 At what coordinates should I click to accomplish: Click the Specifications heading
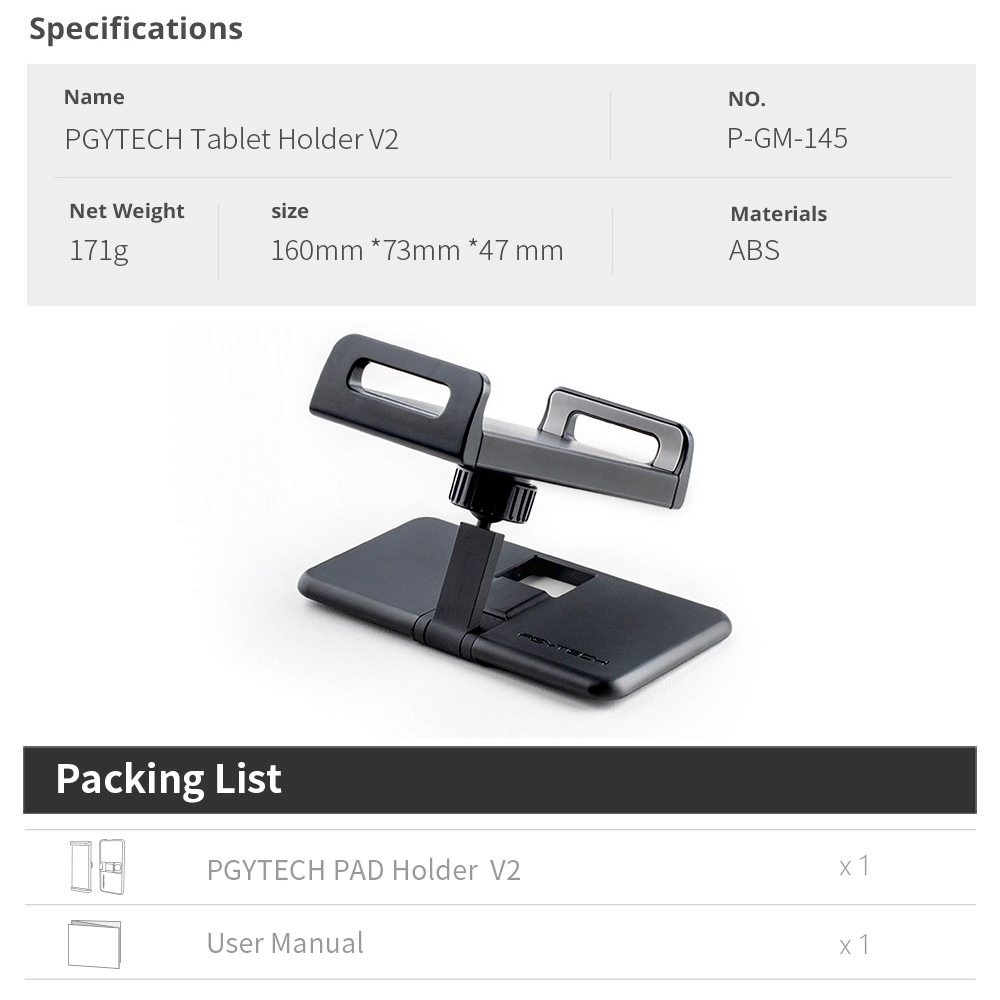(x=136, y=29)
